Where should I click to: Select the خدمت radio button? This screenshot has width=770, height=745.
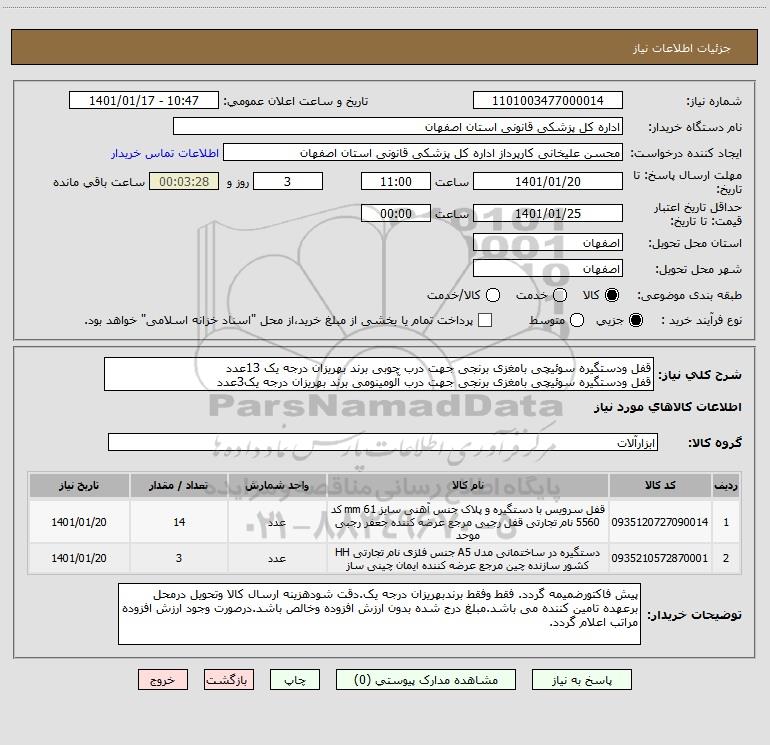coord(560,295)
